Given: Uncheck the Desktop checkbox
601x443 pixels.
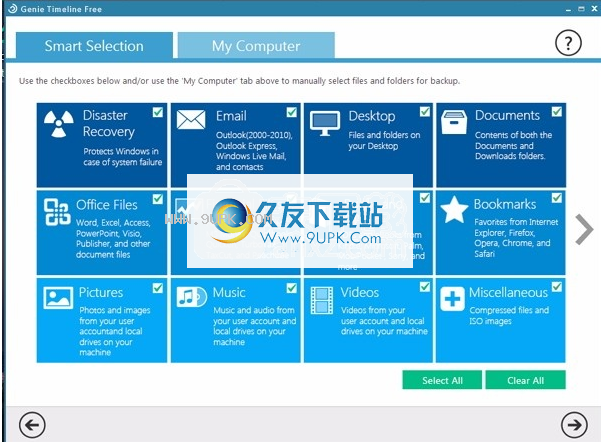Looking at the screenshot, I should [x=424, y=112].
